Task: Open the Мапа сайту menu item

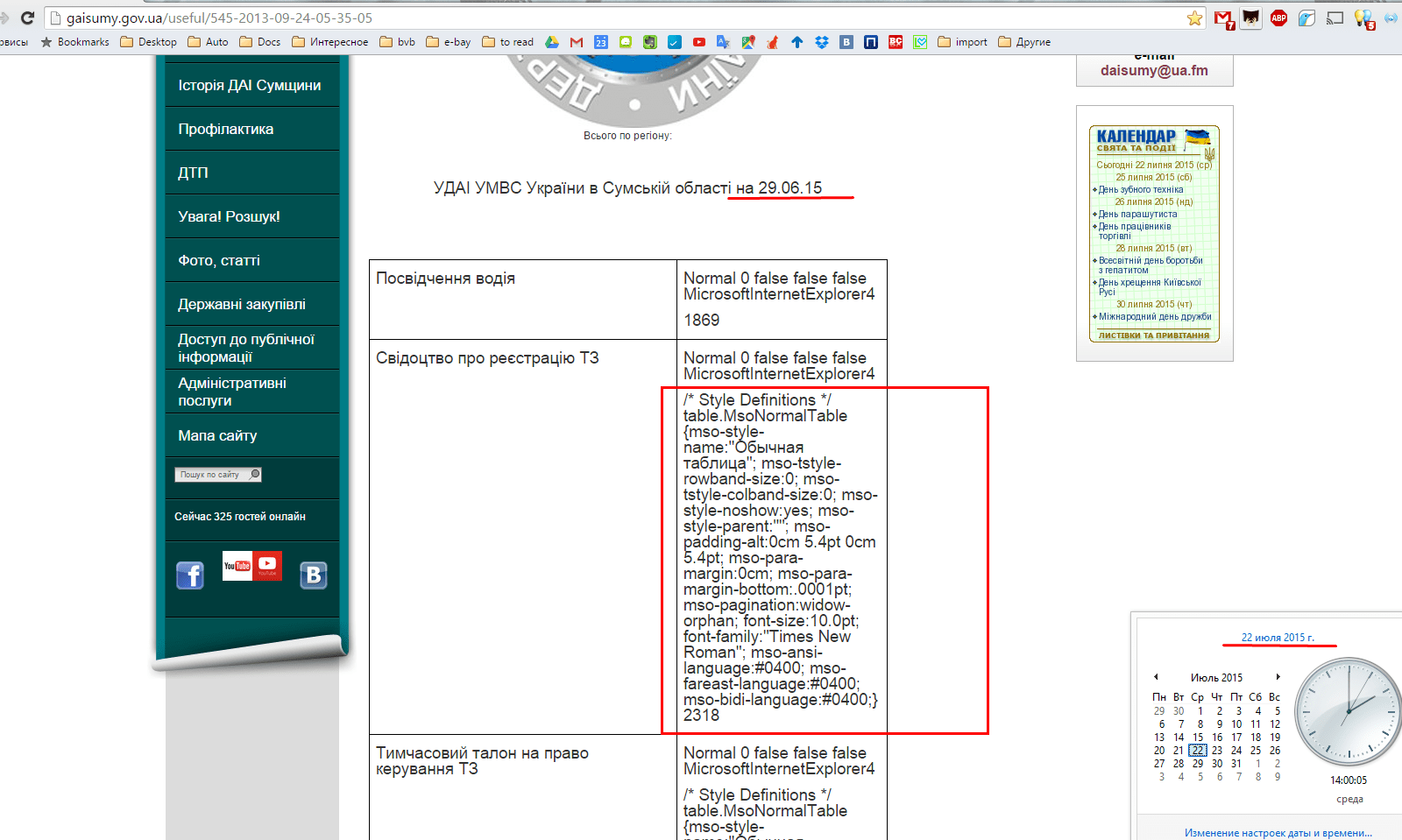Action: tap(252, 435)
